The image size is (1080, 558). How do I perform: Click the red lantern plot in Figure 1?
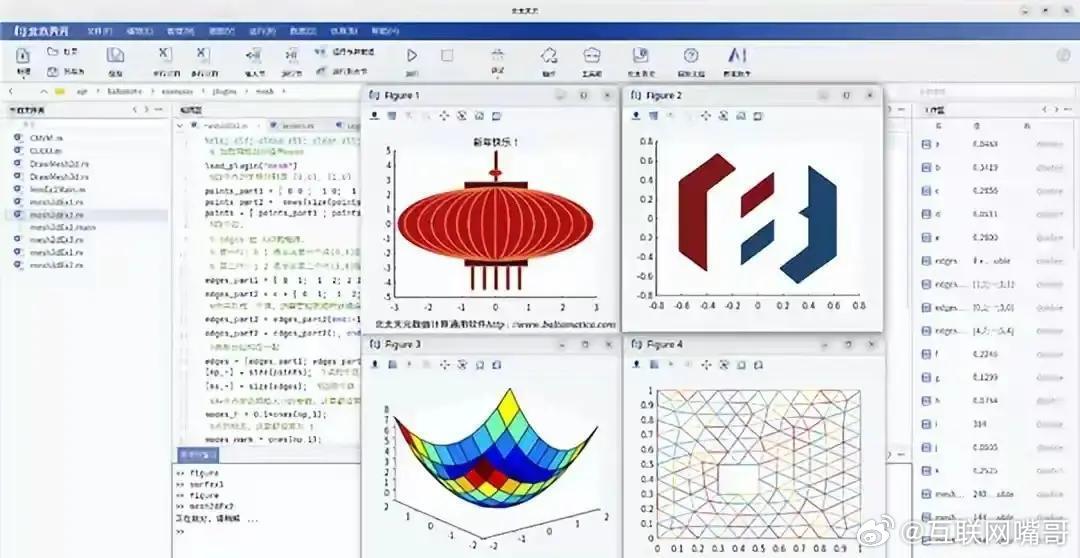[495, 225]
